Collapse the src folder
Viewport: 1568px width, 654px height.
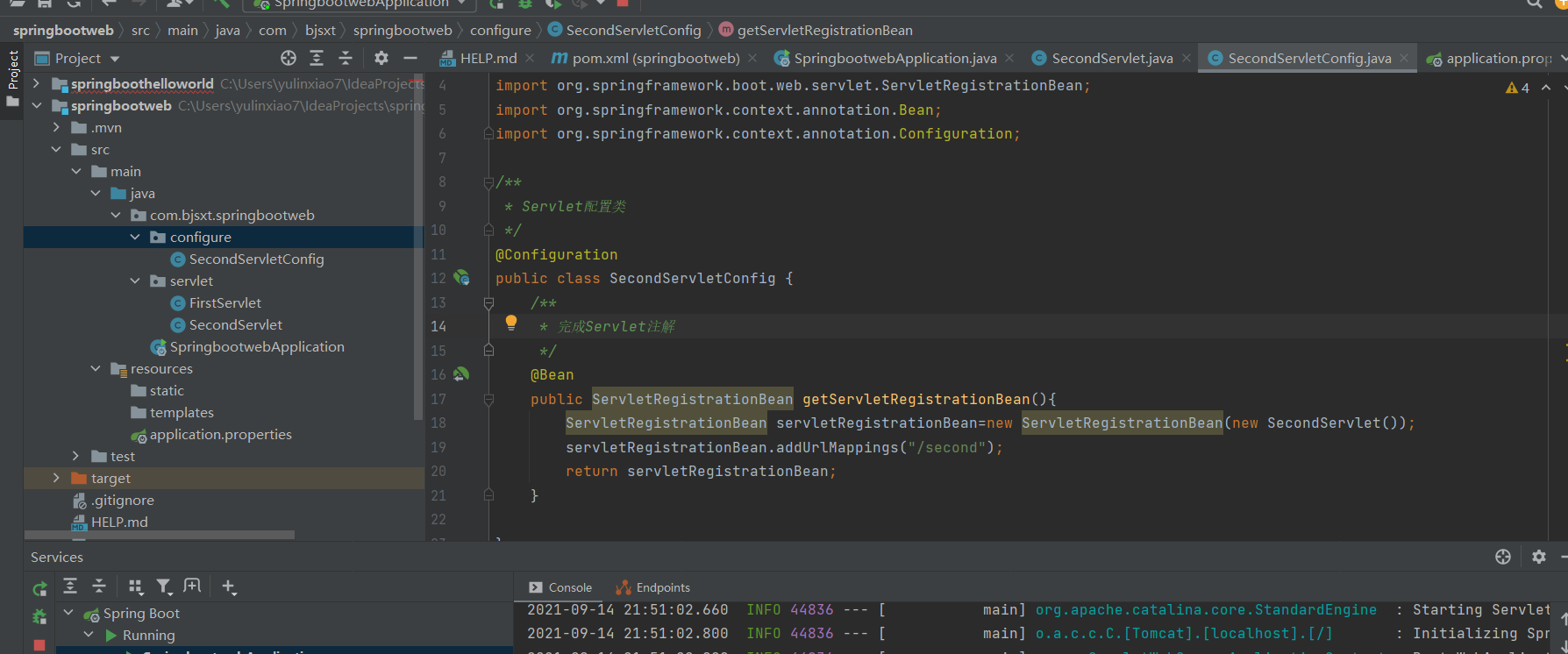pyautogui.click(x=56, y=149)
